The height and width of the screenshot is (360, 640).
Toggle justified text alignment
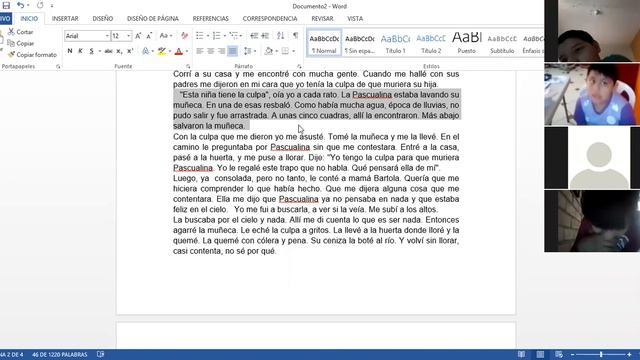(x=233, y=51)
